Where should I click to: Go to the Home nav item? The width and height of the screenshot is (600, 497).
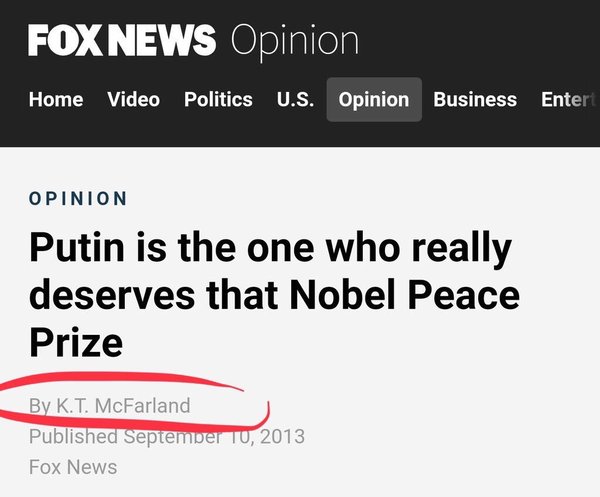[x=56, y=99]
